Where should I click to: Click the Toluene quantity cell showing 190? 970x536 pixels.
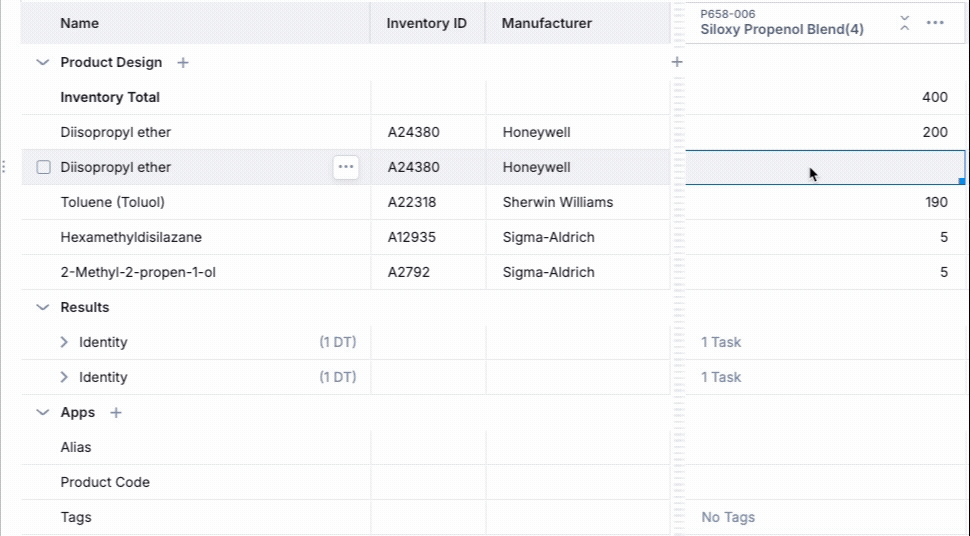pos(825,203)
